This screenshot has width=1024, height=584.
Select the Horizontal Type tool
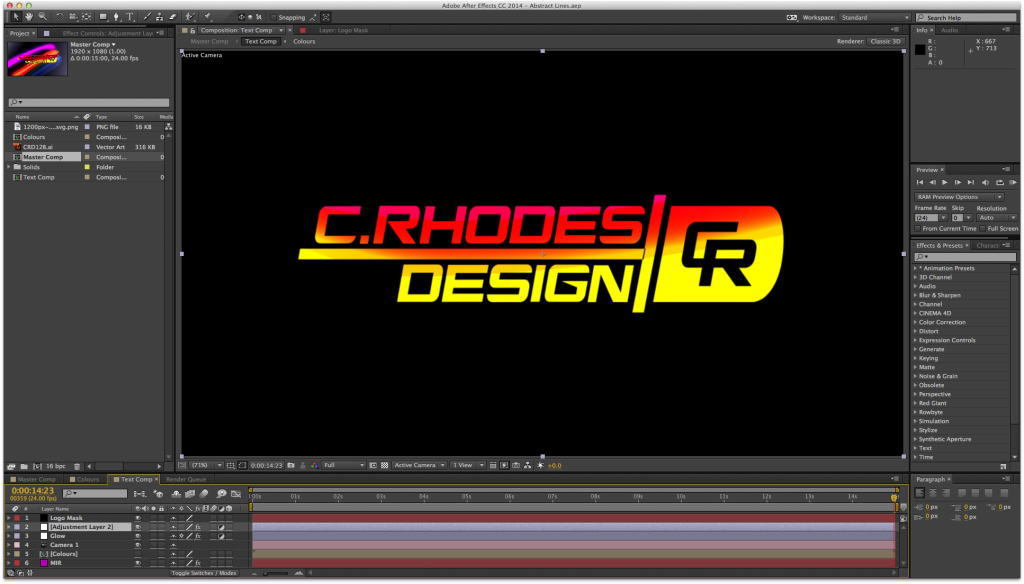tap(130, 17)
